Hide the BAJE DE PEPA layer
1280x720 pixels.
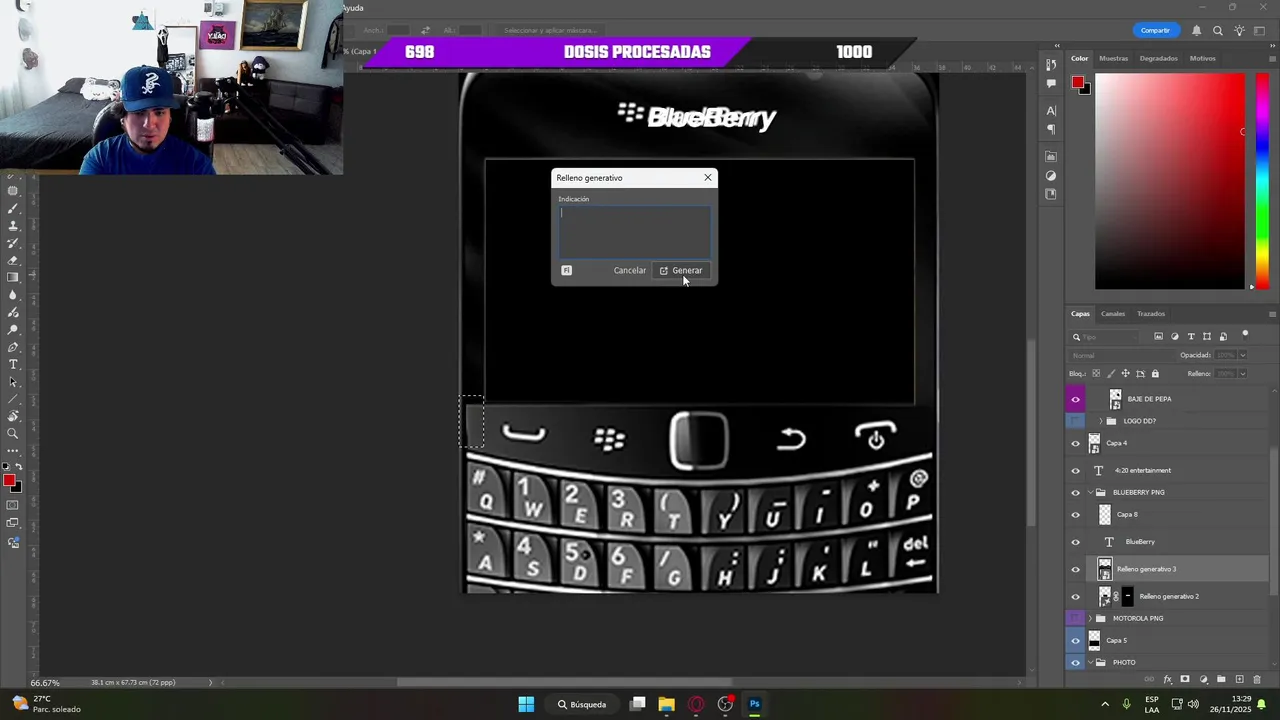click(x=1076, y=399)
